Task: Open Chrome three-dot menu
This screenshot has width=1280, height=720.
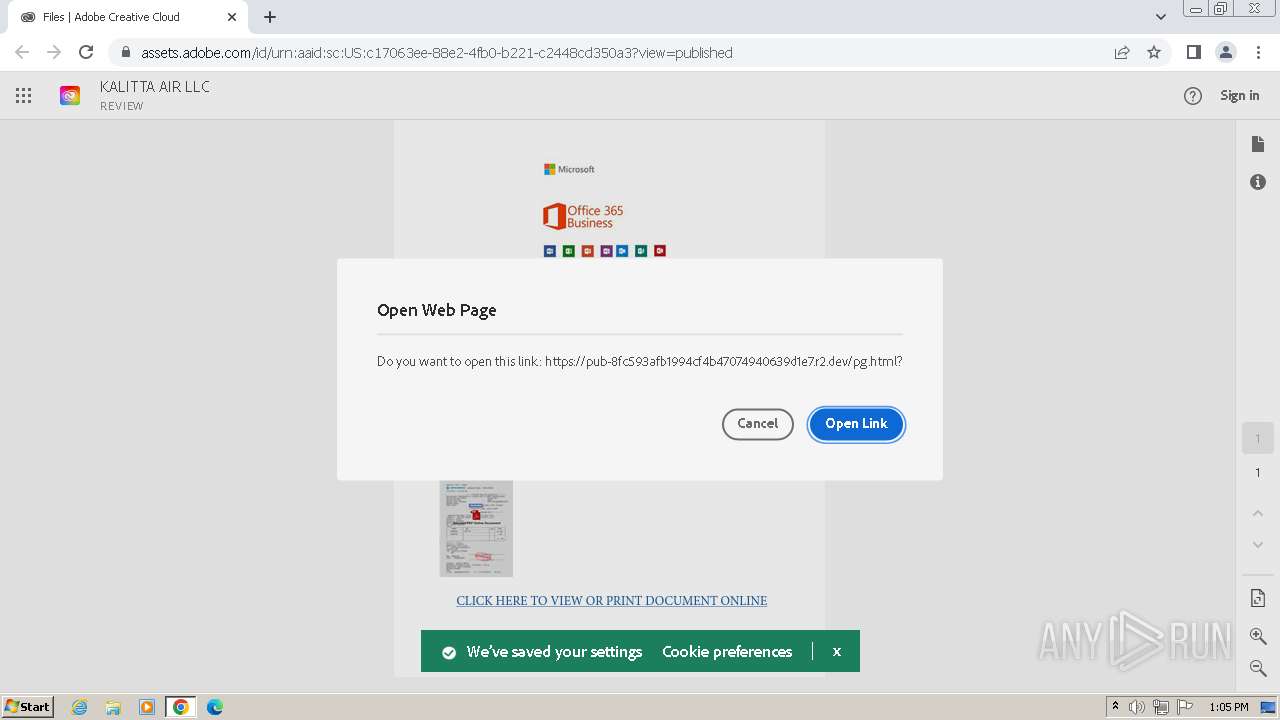Action: click(1256, 53)
